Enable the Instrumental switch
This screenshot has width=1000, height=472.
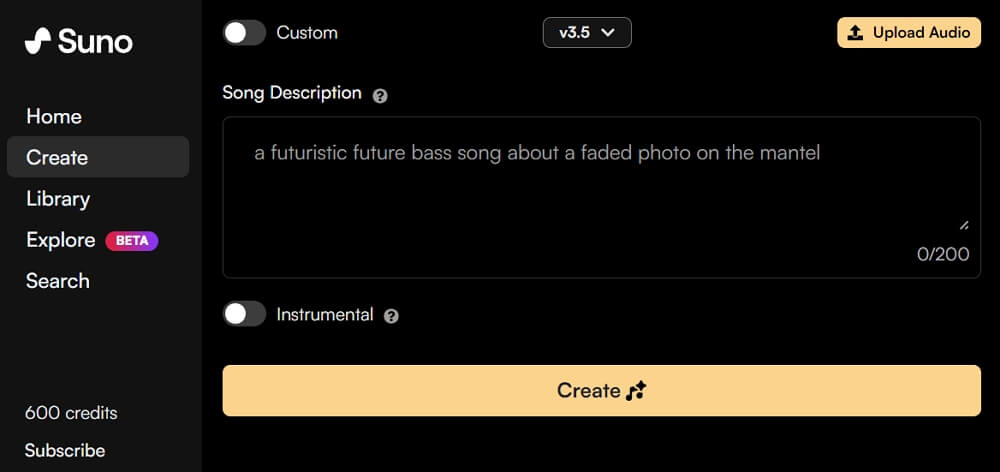tap(244, 314)
